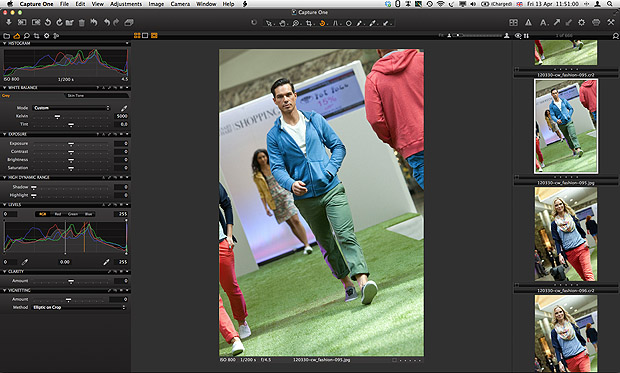Click the Levels highlight eyedropper picker
The height and width of the screenshot is (373, 620).
point(106,262)
